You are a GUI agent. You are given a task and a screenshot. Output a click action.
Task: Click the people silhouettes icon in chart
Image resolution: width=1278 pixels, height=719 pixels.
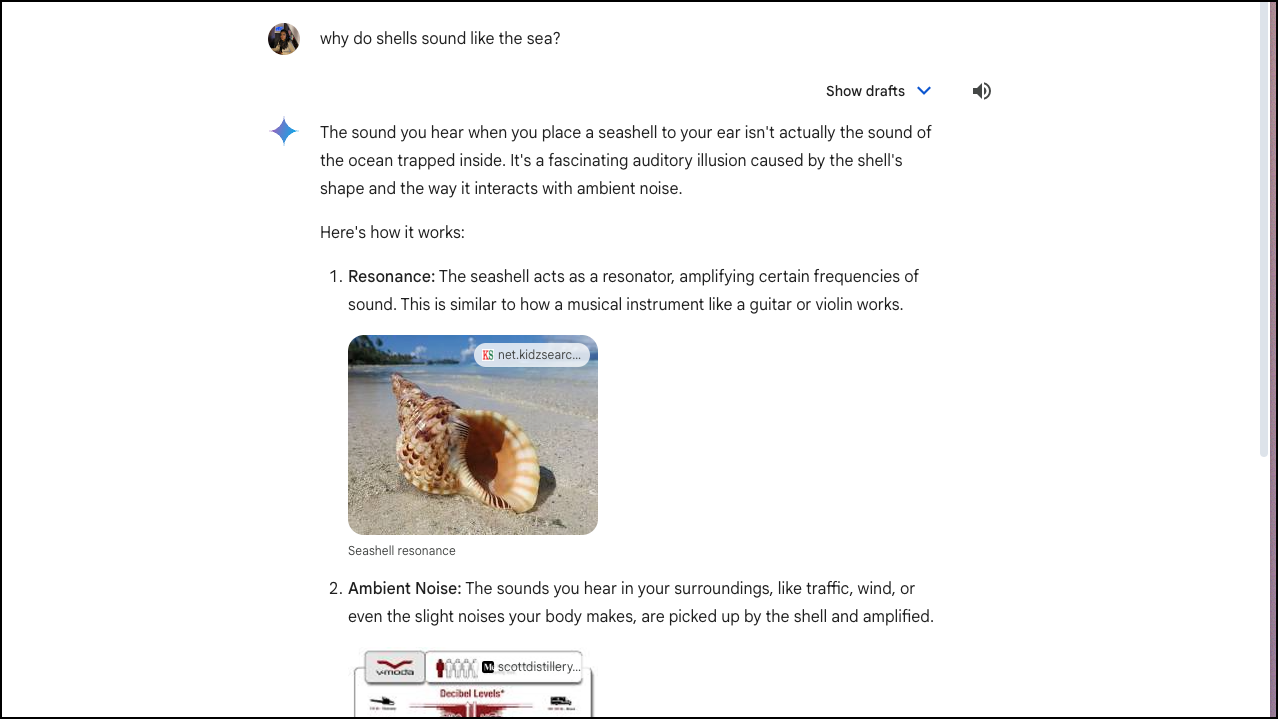coord(456,667)
